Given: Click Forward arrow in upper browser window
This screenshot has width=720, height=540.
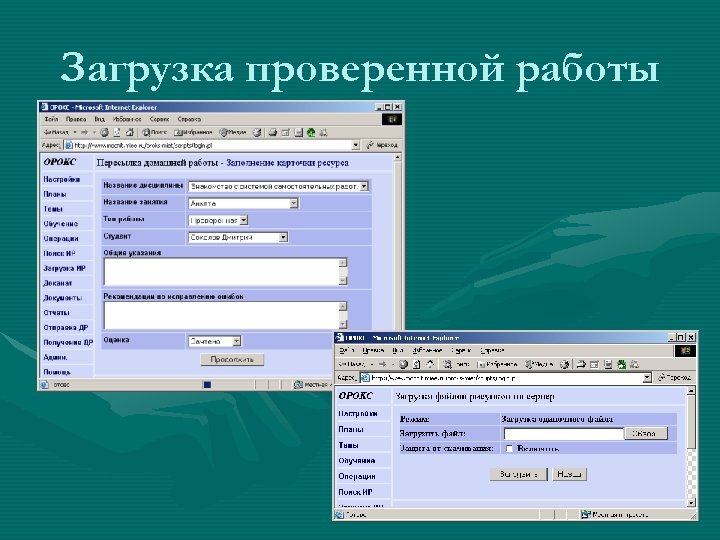Looking at the screenshot, I should coord(84,132).
